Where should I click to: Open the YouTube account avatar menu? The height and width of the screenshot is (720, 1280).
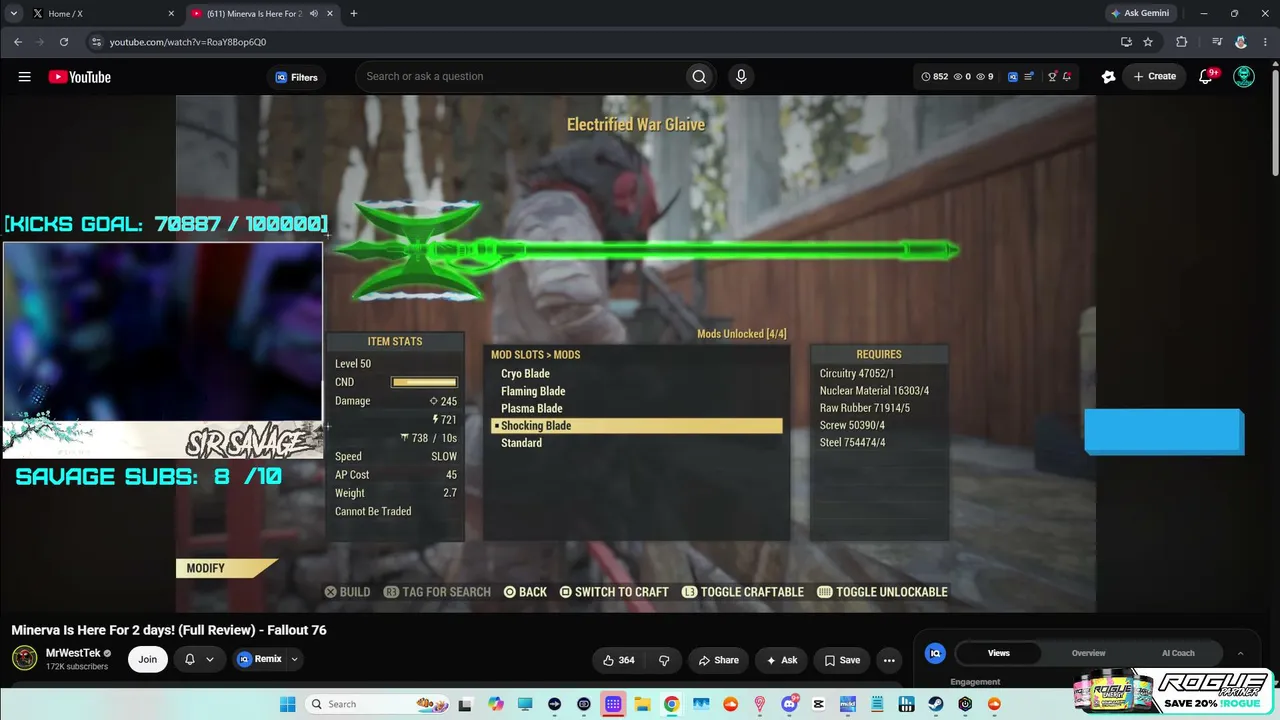[1244, 76]
